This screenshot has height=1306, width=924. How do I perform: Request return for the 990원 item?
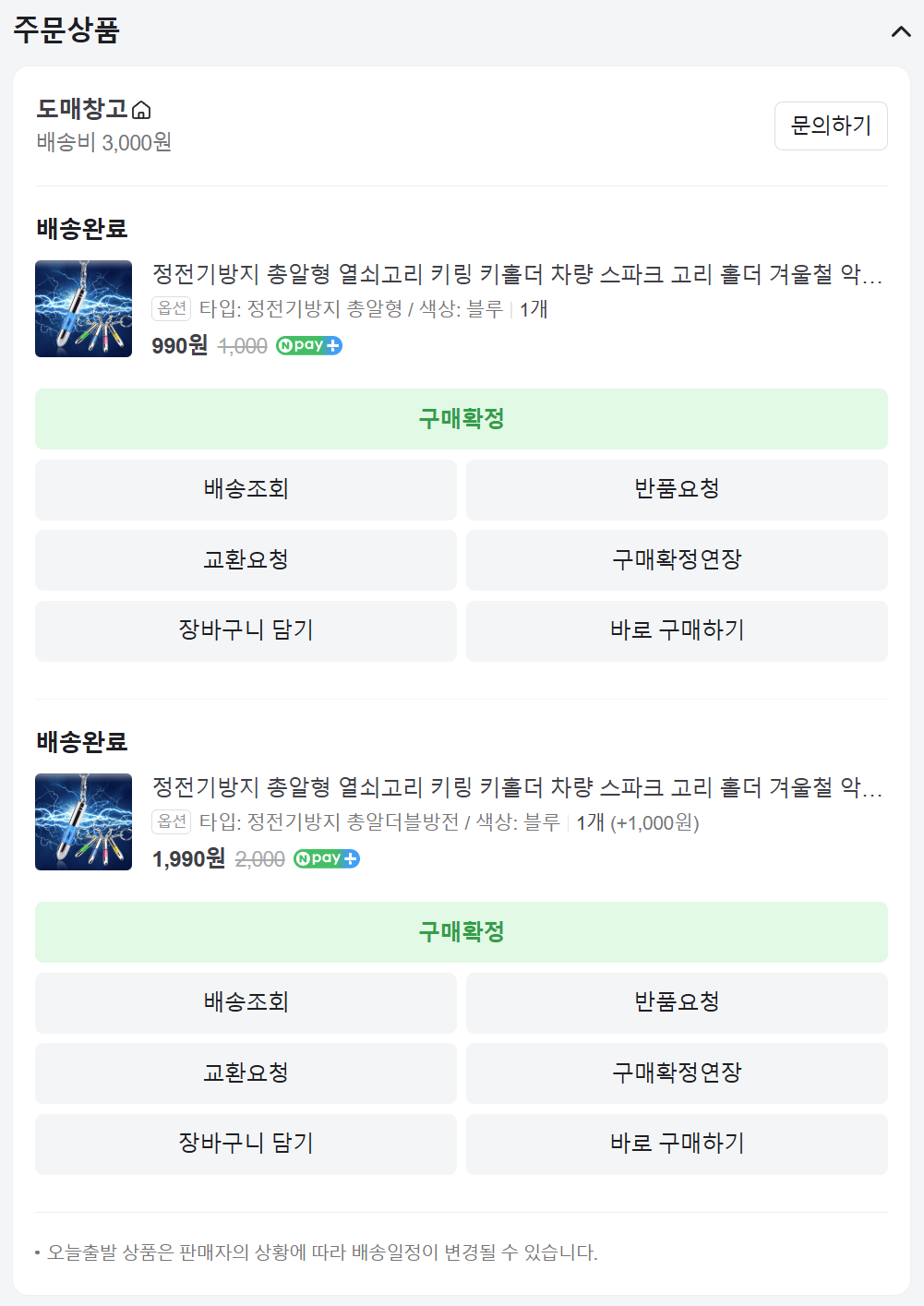[677, 489]
